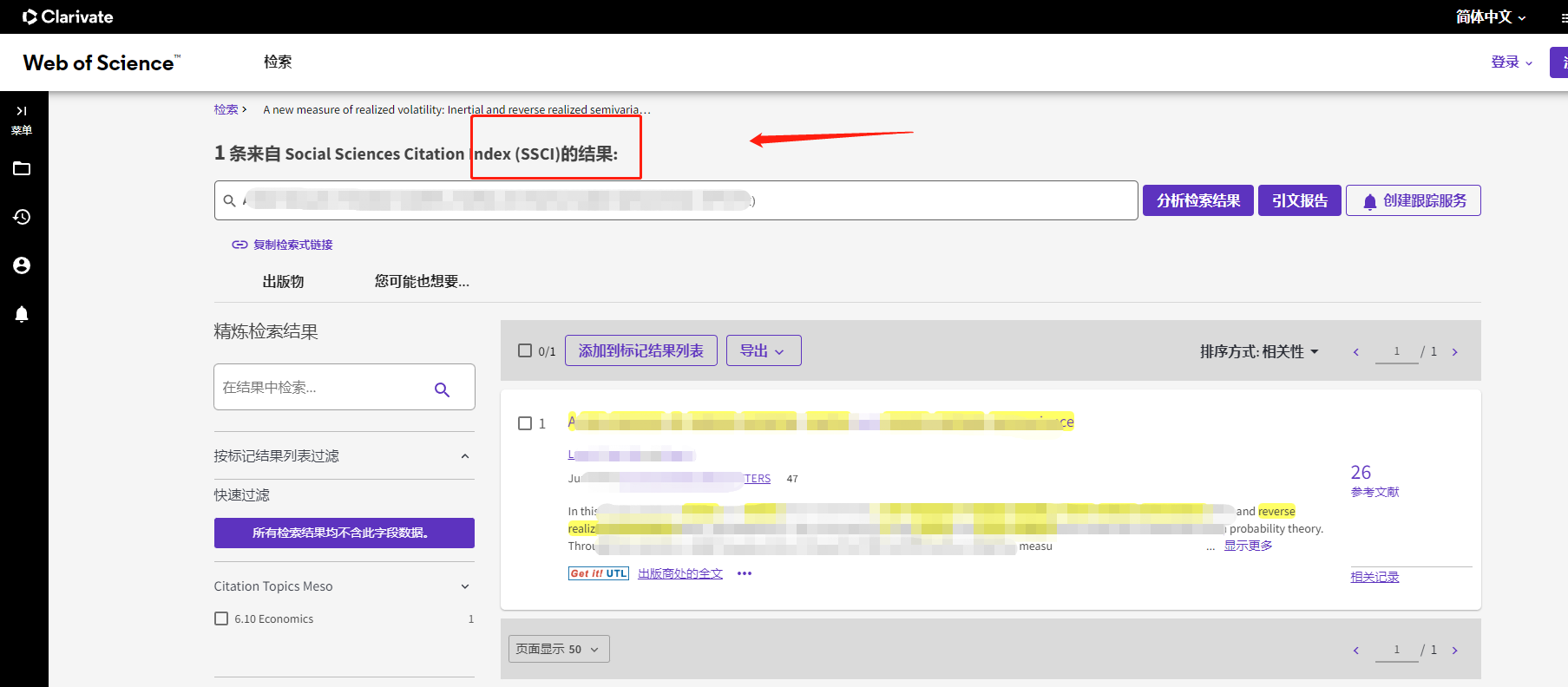
Task: Tick the 6.10 Economics filter checkbox
Action: click(221, 618)
